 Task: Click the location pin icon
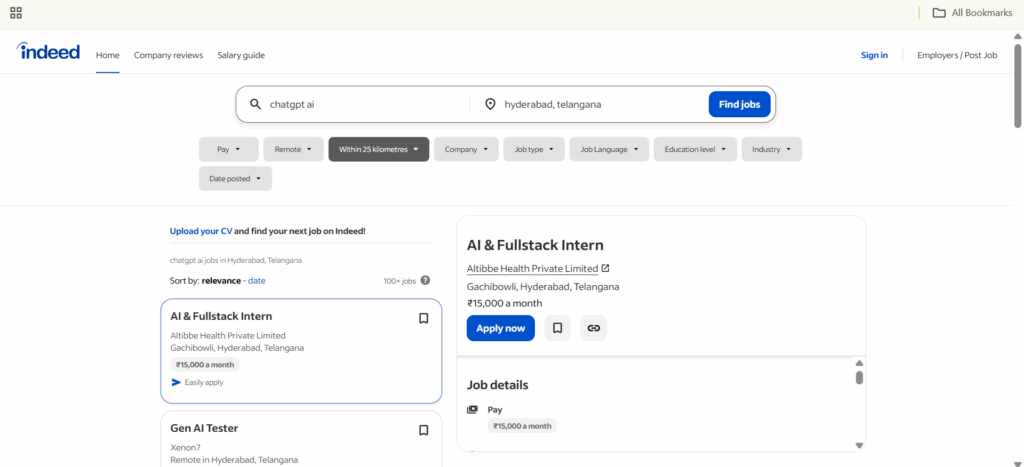click(490, 104)
